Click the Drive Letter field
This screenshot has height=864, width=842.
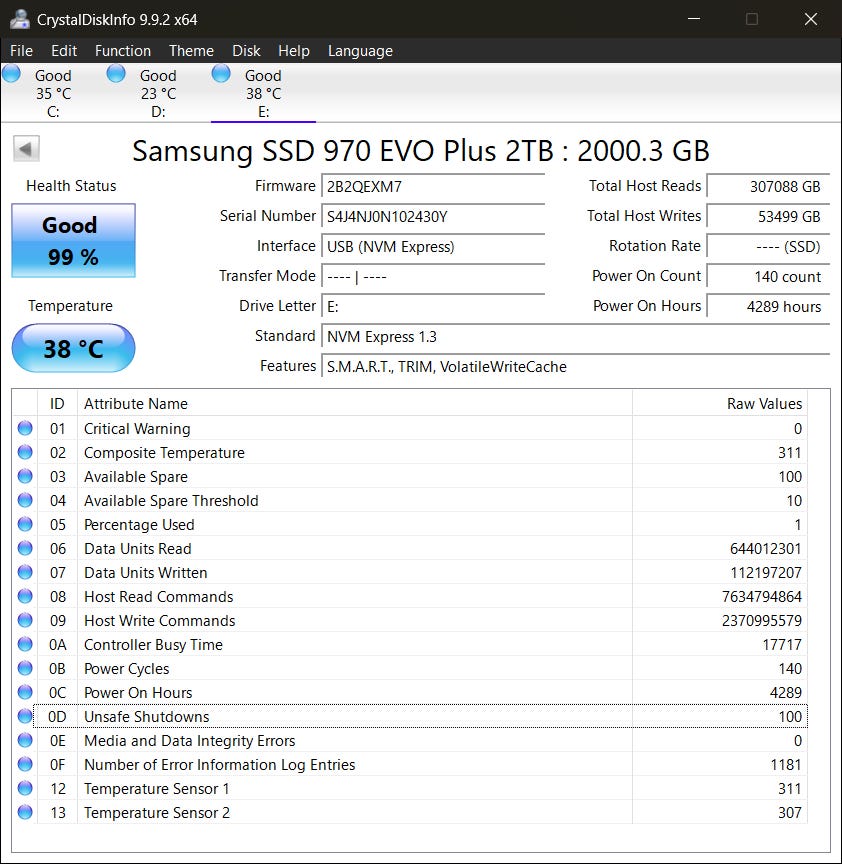(433, 306)
